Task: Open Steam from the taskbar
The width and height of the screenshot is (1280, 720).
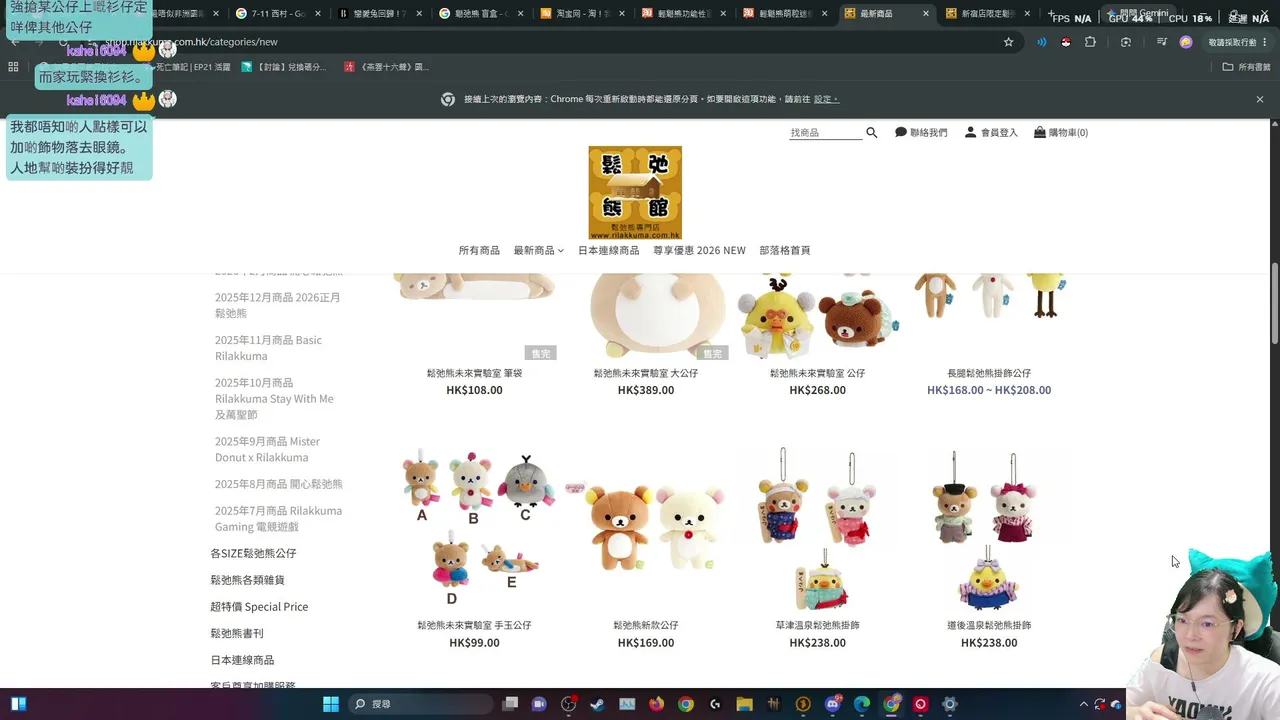Action: [598, 704]
